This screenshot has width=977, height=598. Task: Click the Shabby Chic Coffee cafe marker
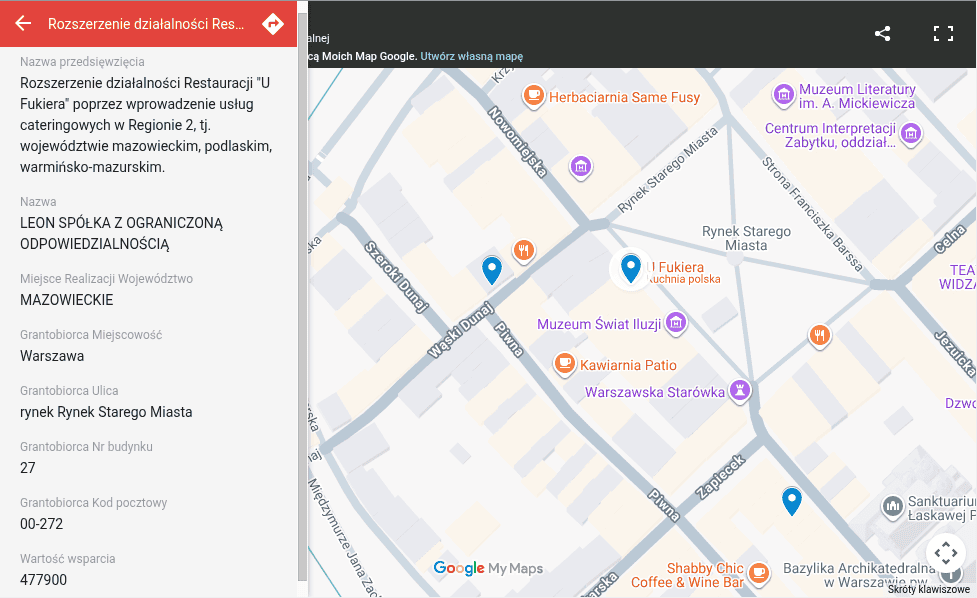click(758, 572)
